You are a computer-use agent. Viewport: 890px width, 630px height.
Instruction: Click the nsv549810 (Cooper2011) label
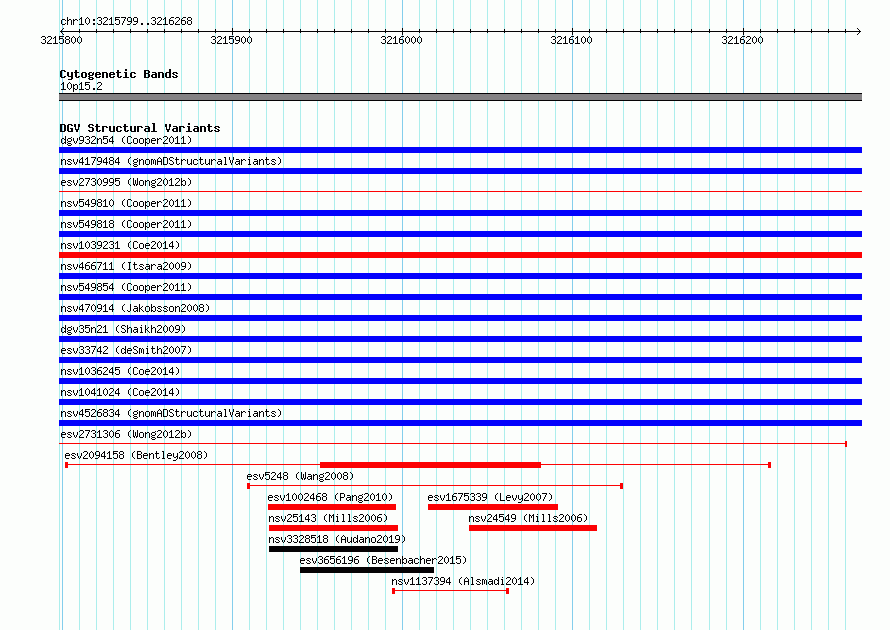[126, 203]
